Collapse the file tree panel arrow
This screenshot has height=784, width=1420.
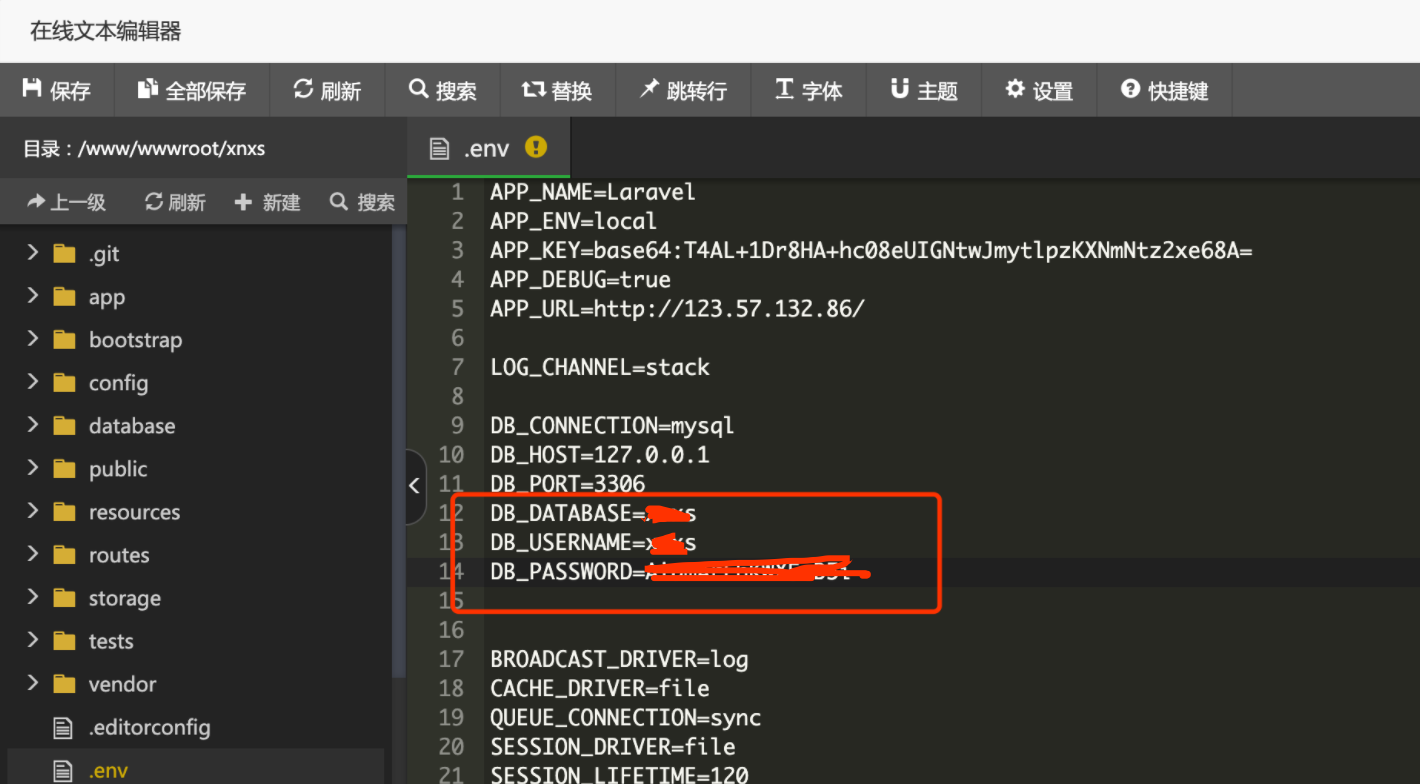click(x=414, y=486)
